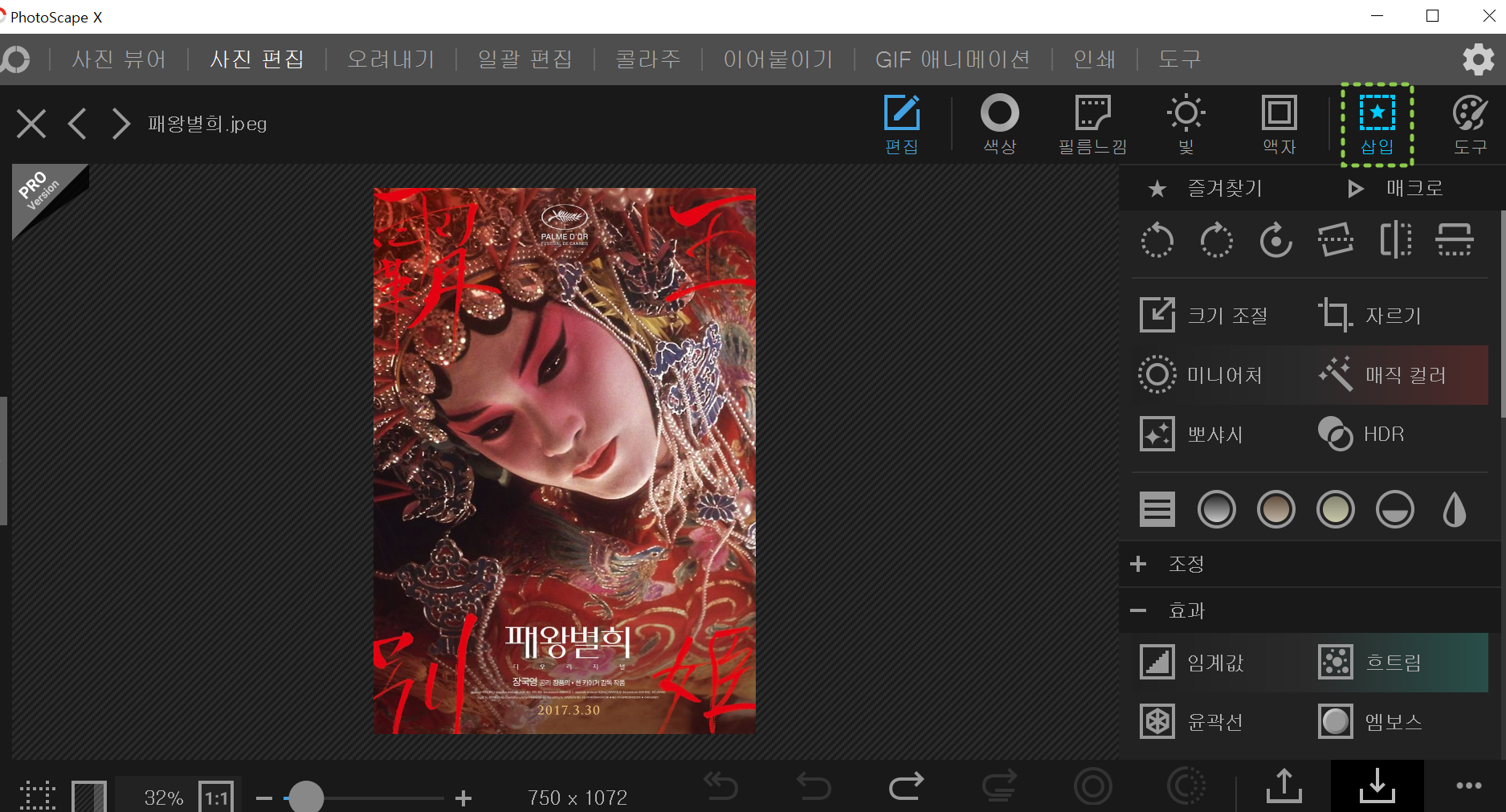Switch to 이어붙이기 menu

pyautogui.click(x=778, y=59)
